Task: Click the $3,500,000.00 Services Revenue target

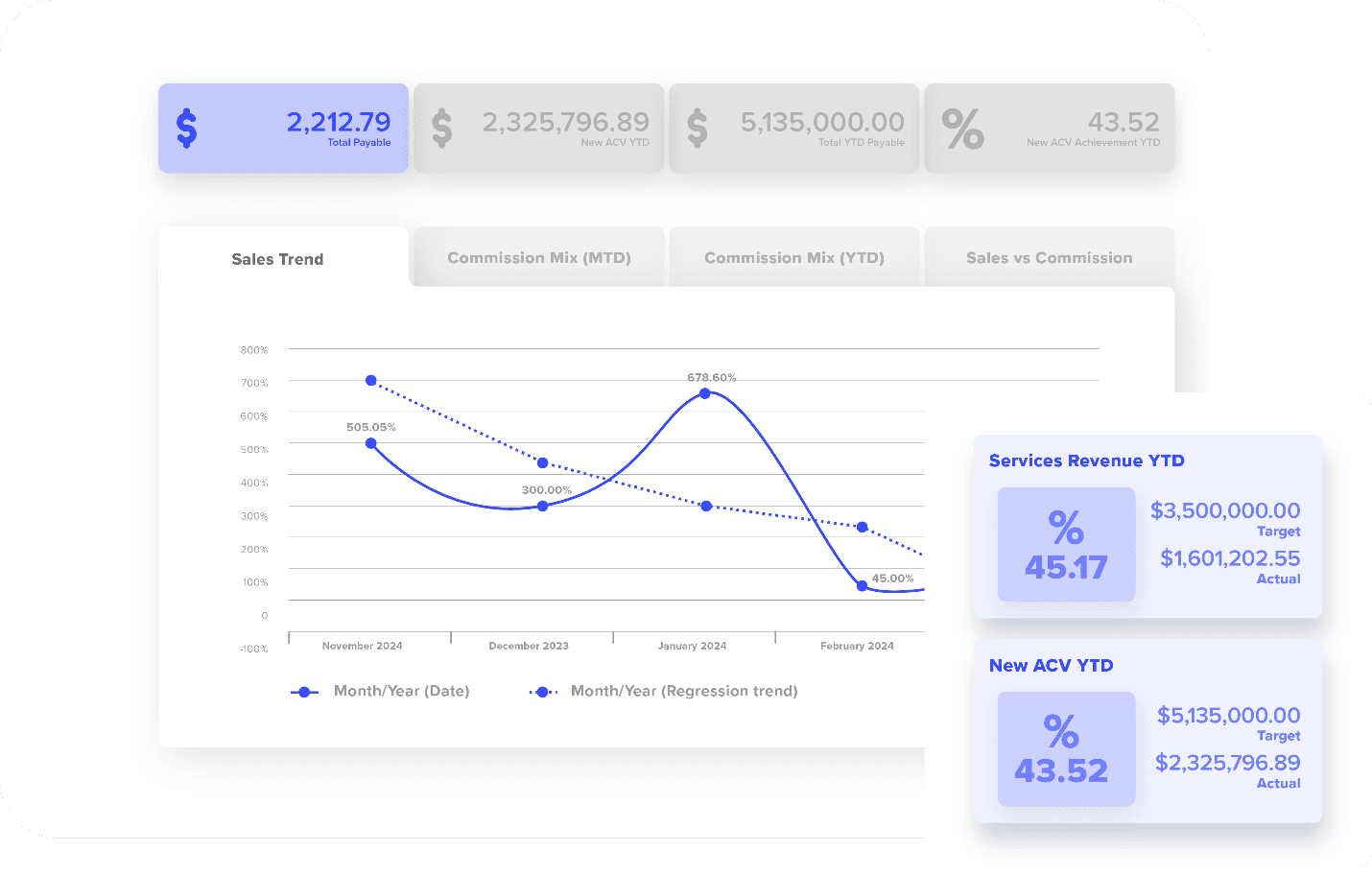Action: [x=1225, y=510]
